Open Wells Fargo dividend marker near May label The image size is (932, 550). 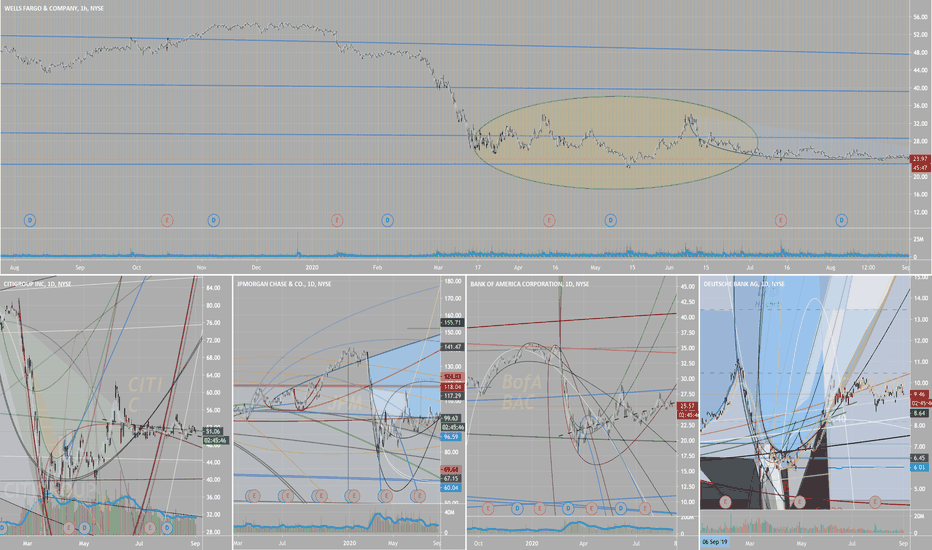610,221
